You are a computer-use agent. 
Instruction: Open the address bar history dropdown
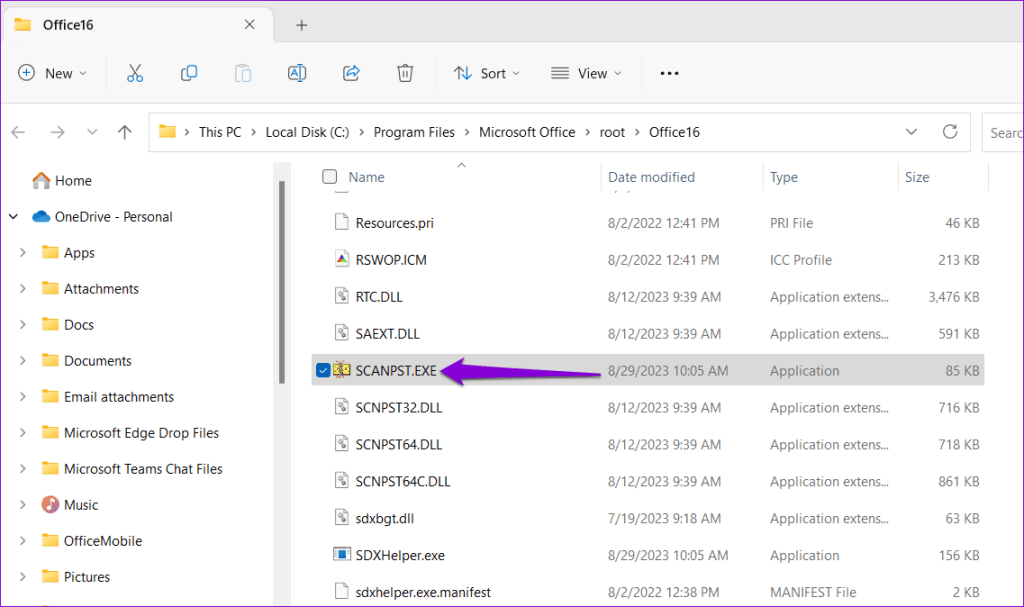pos(911,132)
